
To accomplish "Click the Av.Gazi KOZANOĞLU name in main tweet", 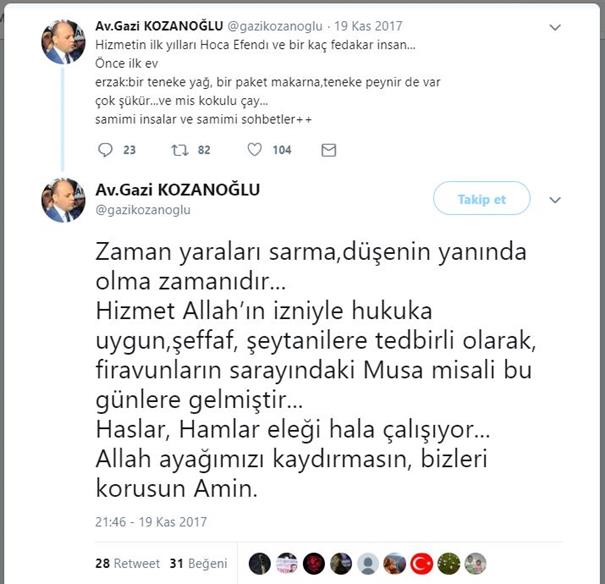I will click(x=177, y=189).
